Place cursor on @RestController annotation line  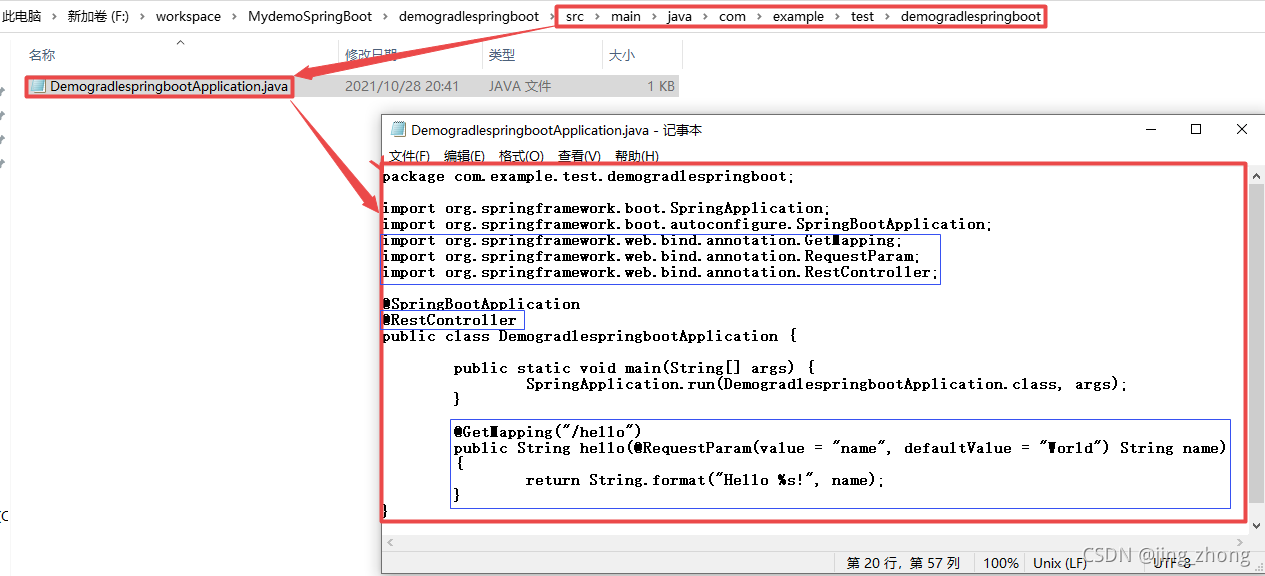click(450, 320)
